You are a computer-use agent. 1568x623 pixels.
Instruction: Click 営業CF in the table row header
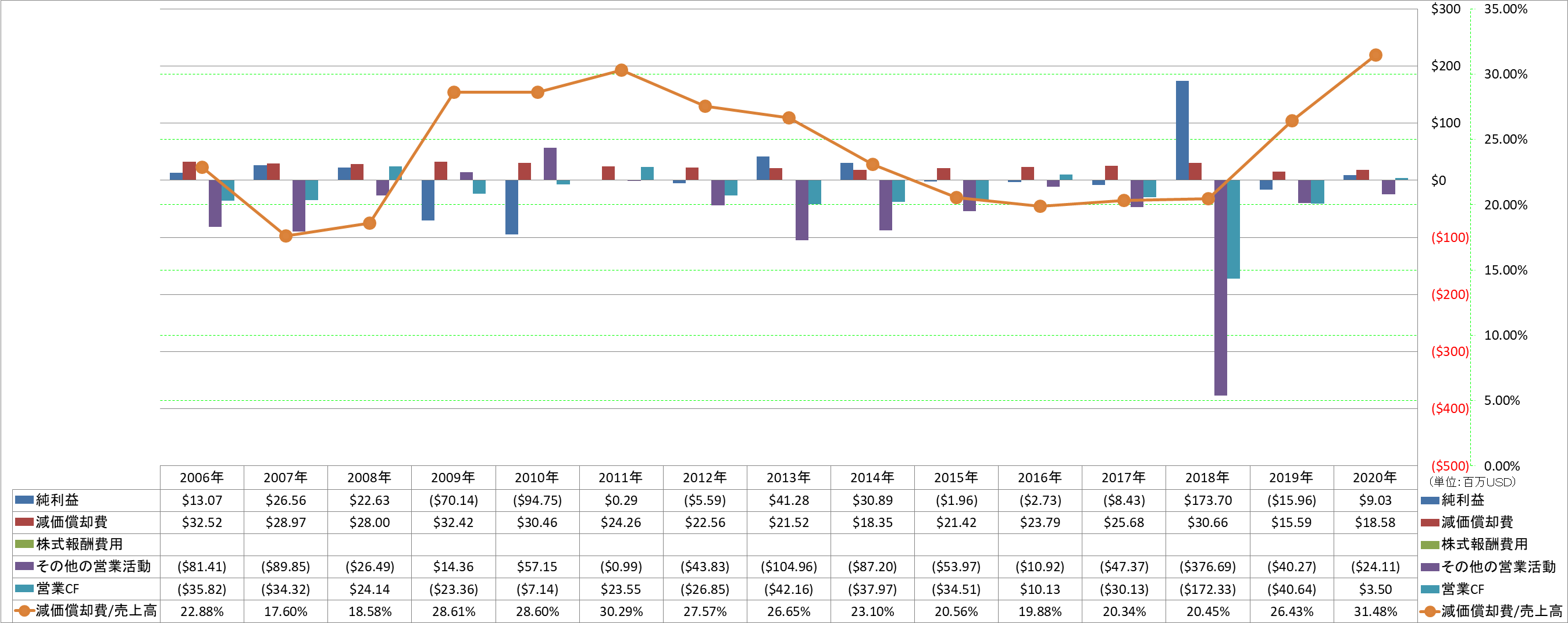57,589
